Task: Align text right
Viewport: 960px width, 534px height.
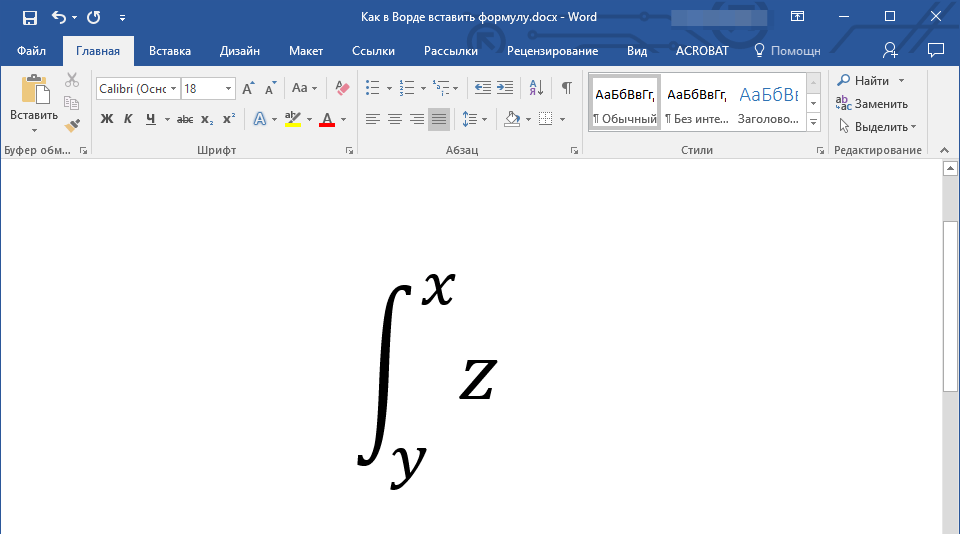Action: (417, 119)
